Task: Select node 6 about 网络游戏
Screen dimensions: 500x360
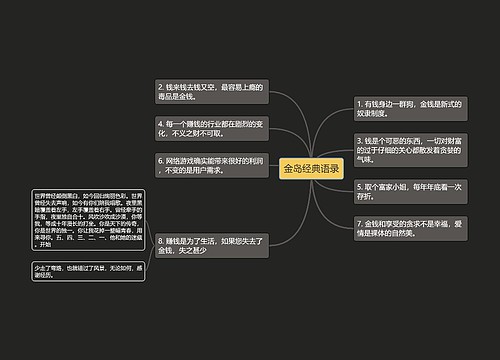Action: (212, 165)
